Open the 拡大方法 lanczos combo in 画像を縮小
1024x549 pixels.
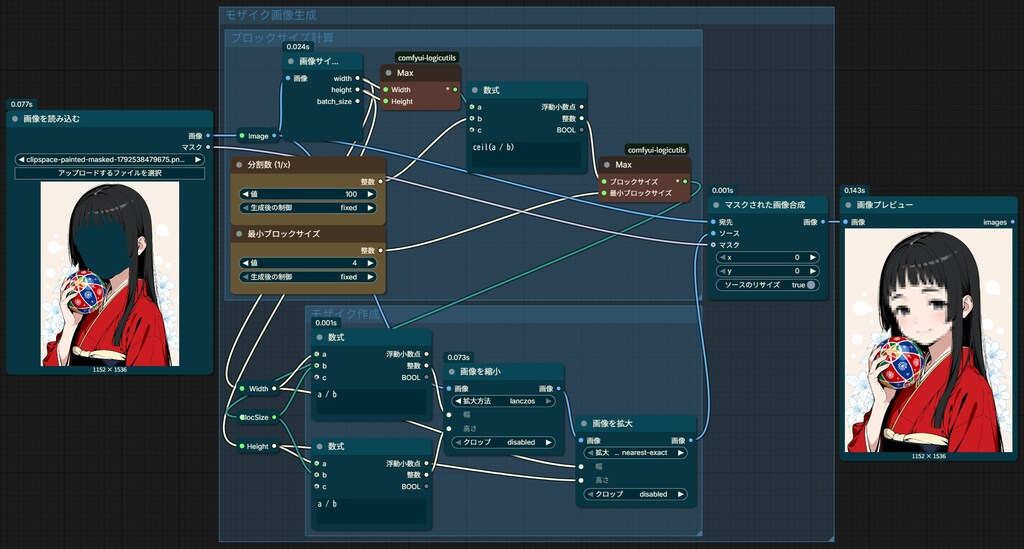click(504, 401)
